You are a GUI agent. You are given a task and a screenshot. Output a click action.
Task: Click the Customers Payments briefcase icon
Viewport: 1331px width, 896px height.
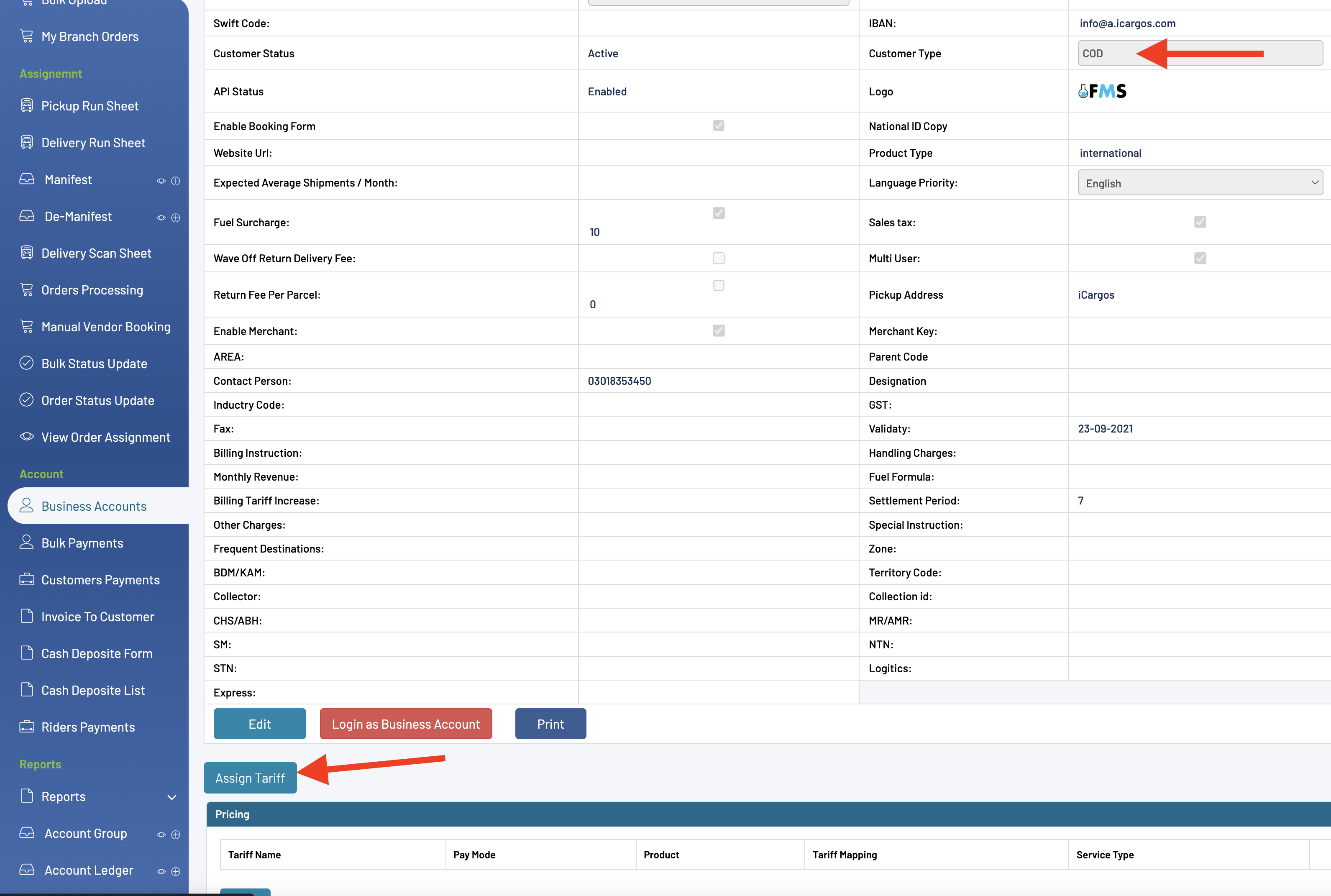tap(26, 579)
